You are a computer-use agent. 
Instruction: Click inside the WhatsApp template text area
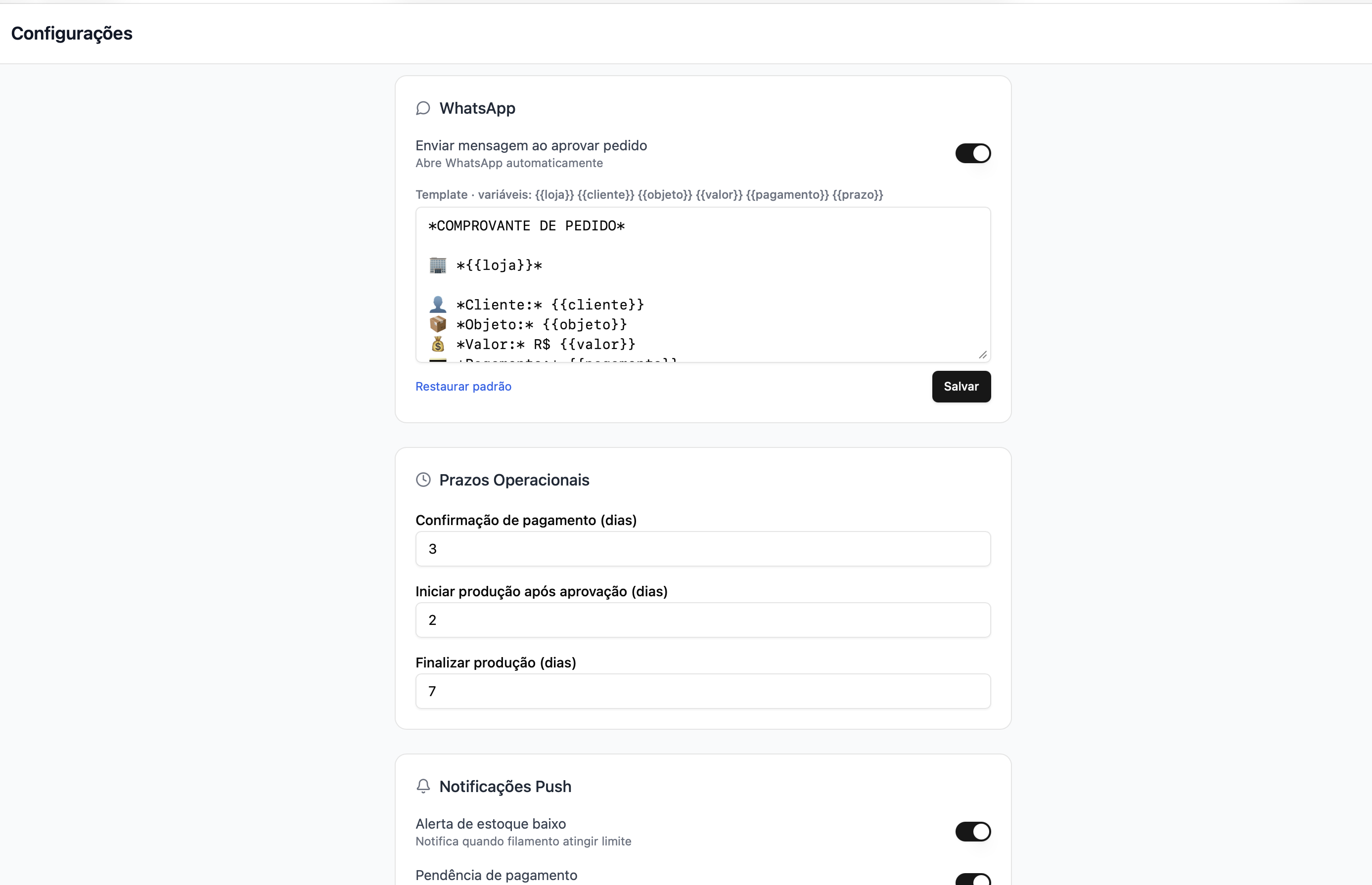point(703,284)
